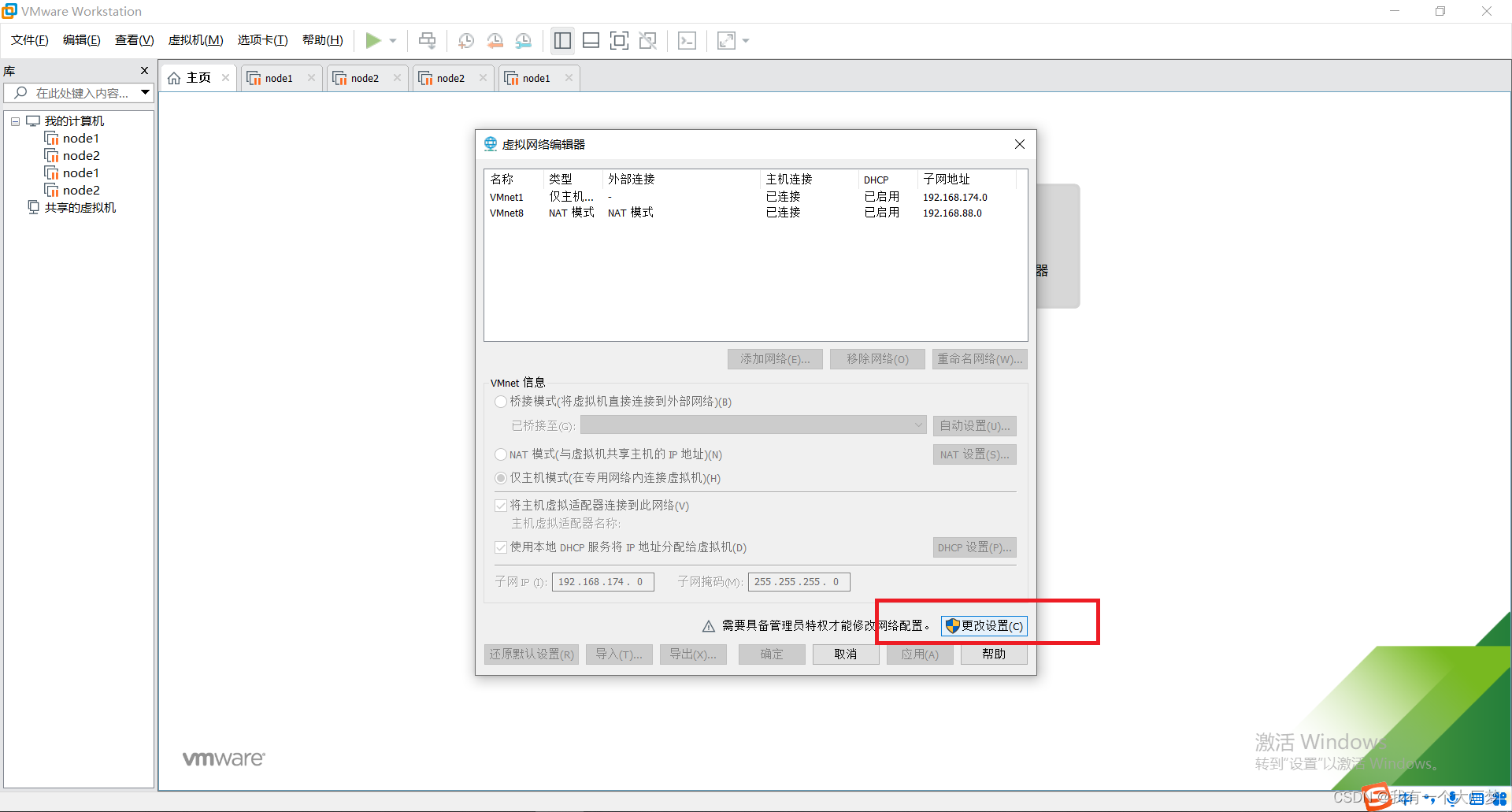Click the 导出(X)... button
Image resolution: width=1512 pixels, height=812 pixels.
coord(693,654)
